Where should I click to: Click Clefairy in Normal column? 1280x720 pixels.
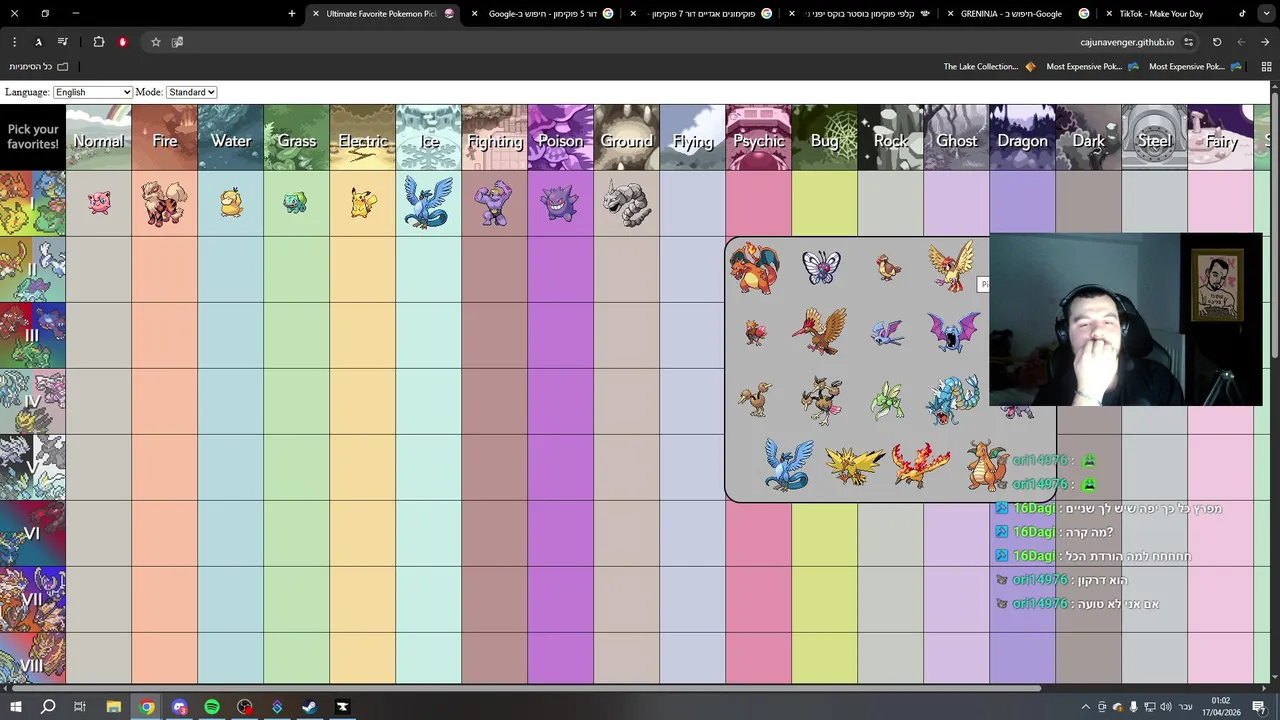[x=99, y=203]
